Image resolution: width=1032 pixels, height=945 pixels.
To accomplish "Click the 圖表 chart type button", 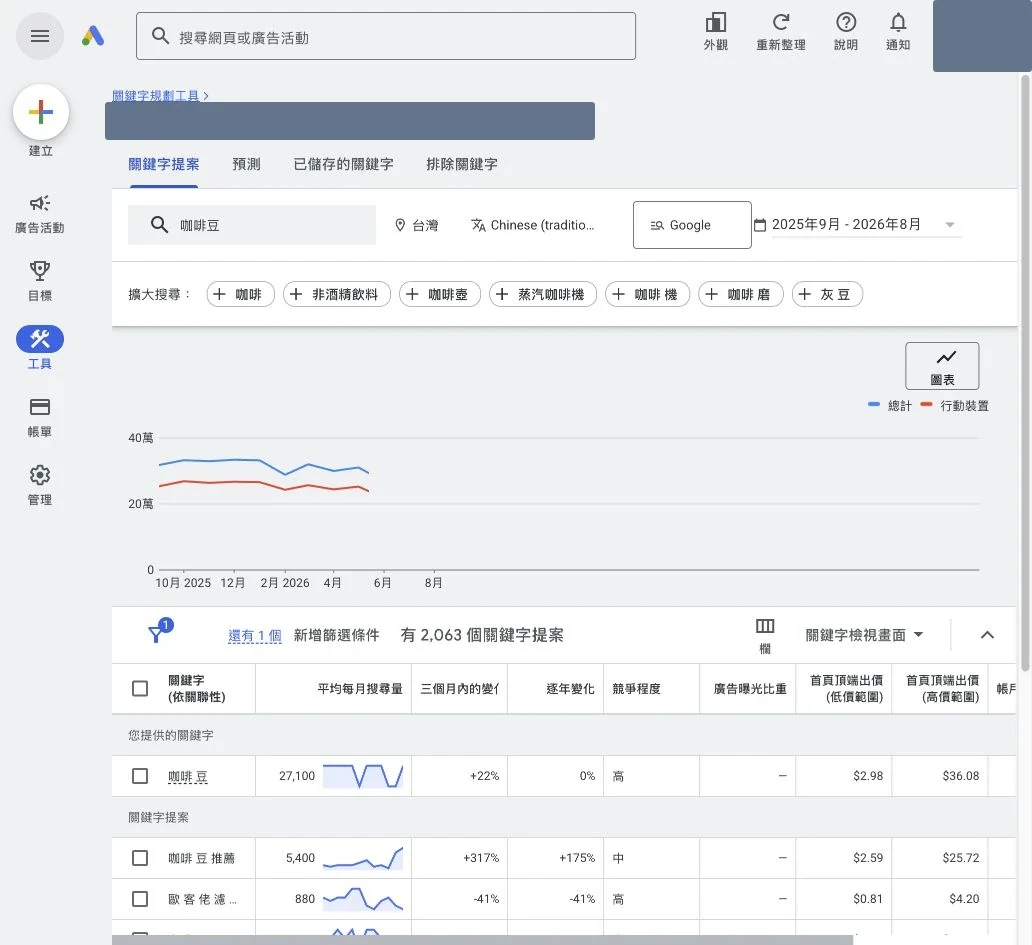I will coord(942,366).
